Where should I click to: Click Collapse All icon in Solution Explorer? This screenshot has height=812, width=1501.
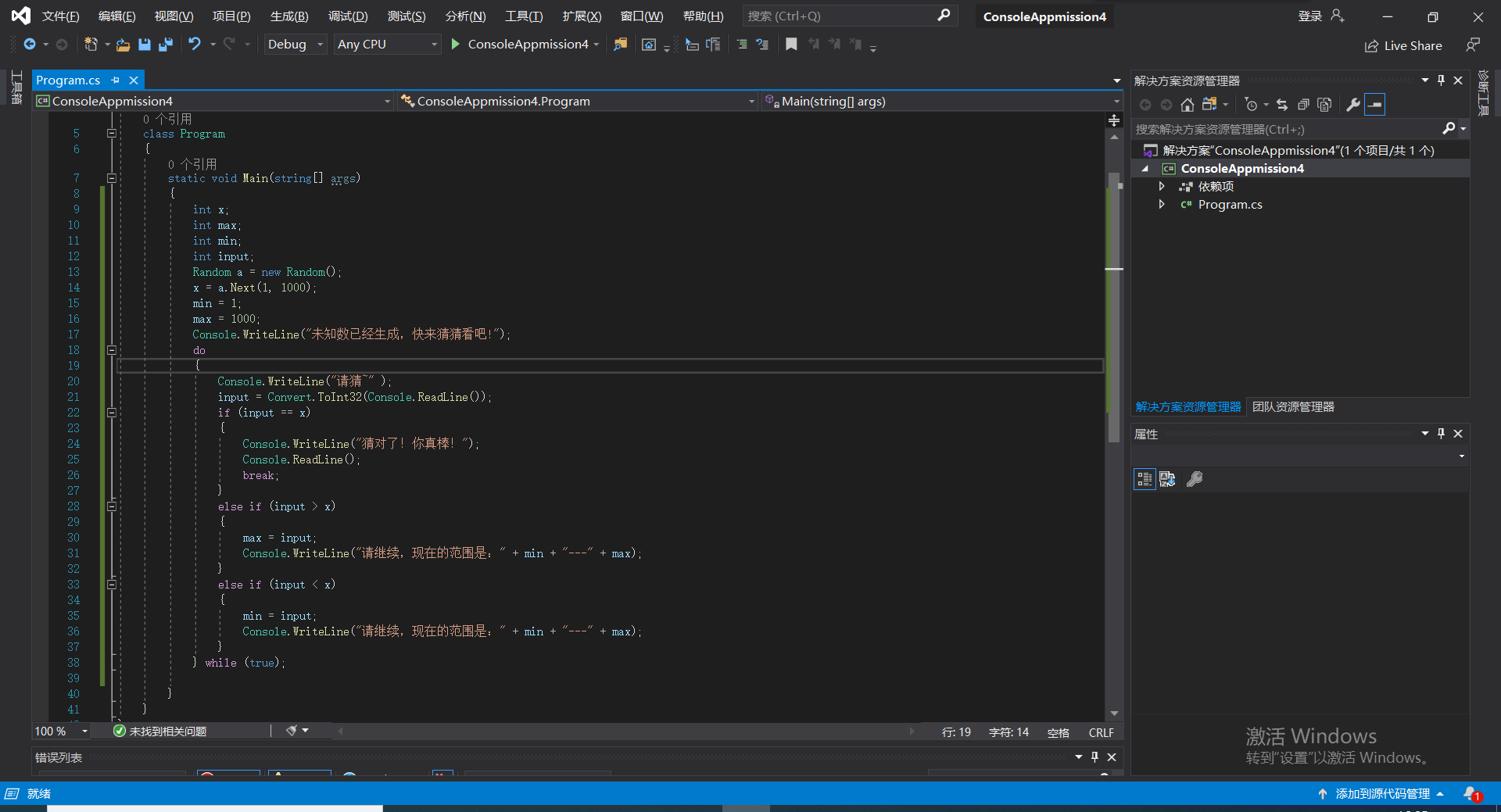1303,105
